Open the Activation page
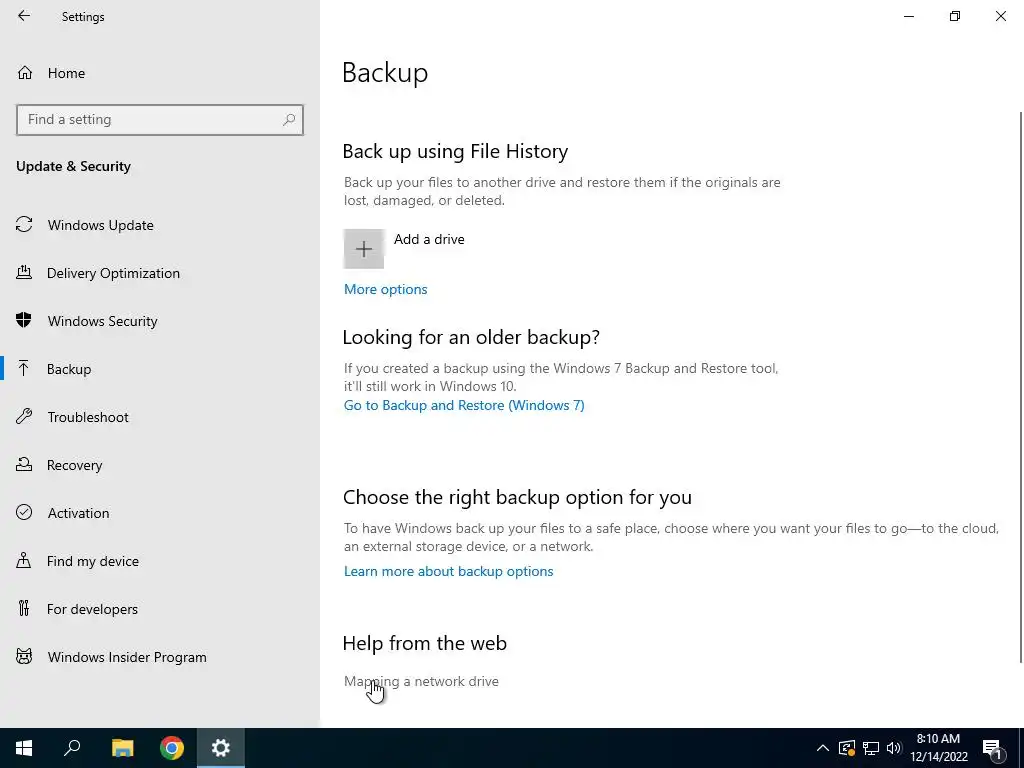Image resolution: width=1024 pixels, height=768 pixels. click(78, 513)
